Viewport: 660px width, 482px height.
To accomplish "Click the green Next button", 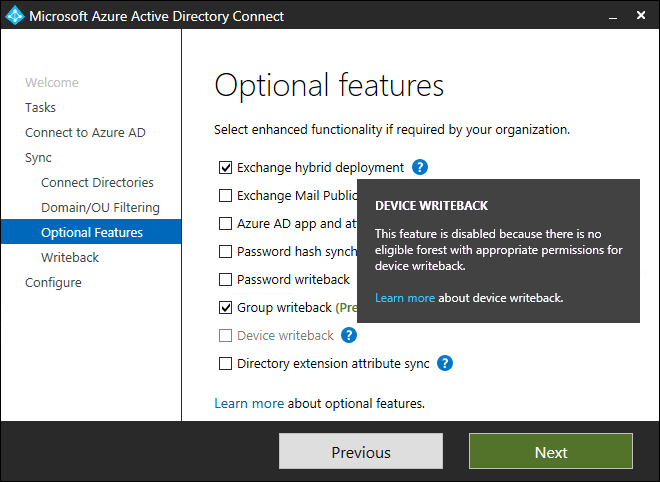I will click(x=551, y=451).
